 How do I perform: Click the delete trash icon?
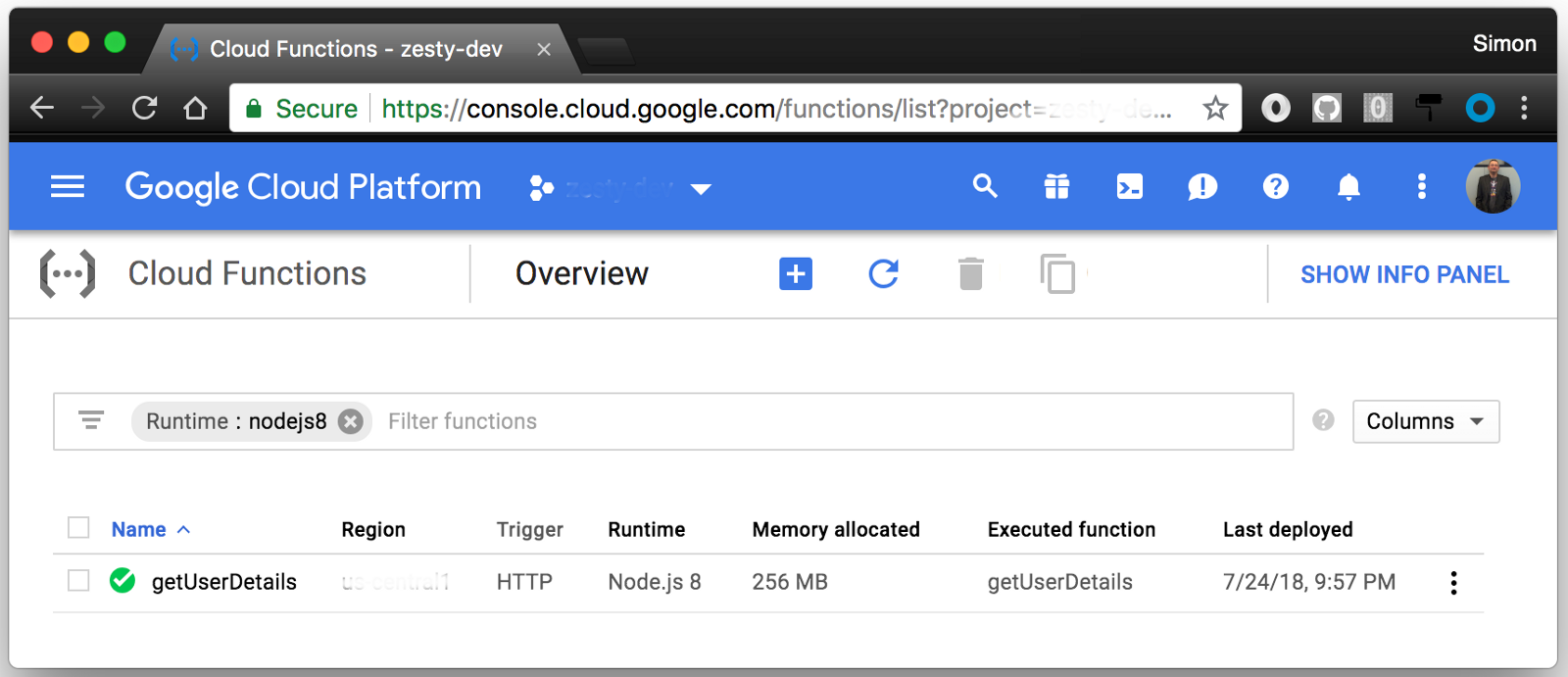[970, 273]
